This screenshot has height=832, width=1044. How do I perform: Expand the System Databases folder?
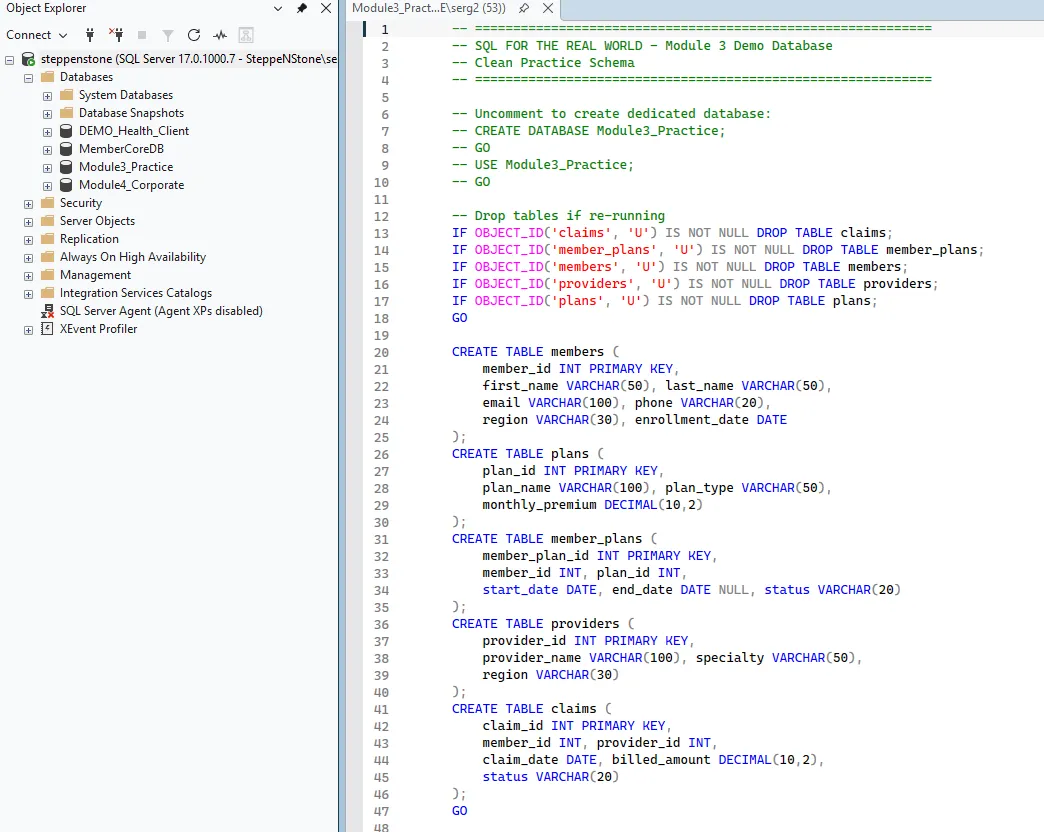pos(47,95)
